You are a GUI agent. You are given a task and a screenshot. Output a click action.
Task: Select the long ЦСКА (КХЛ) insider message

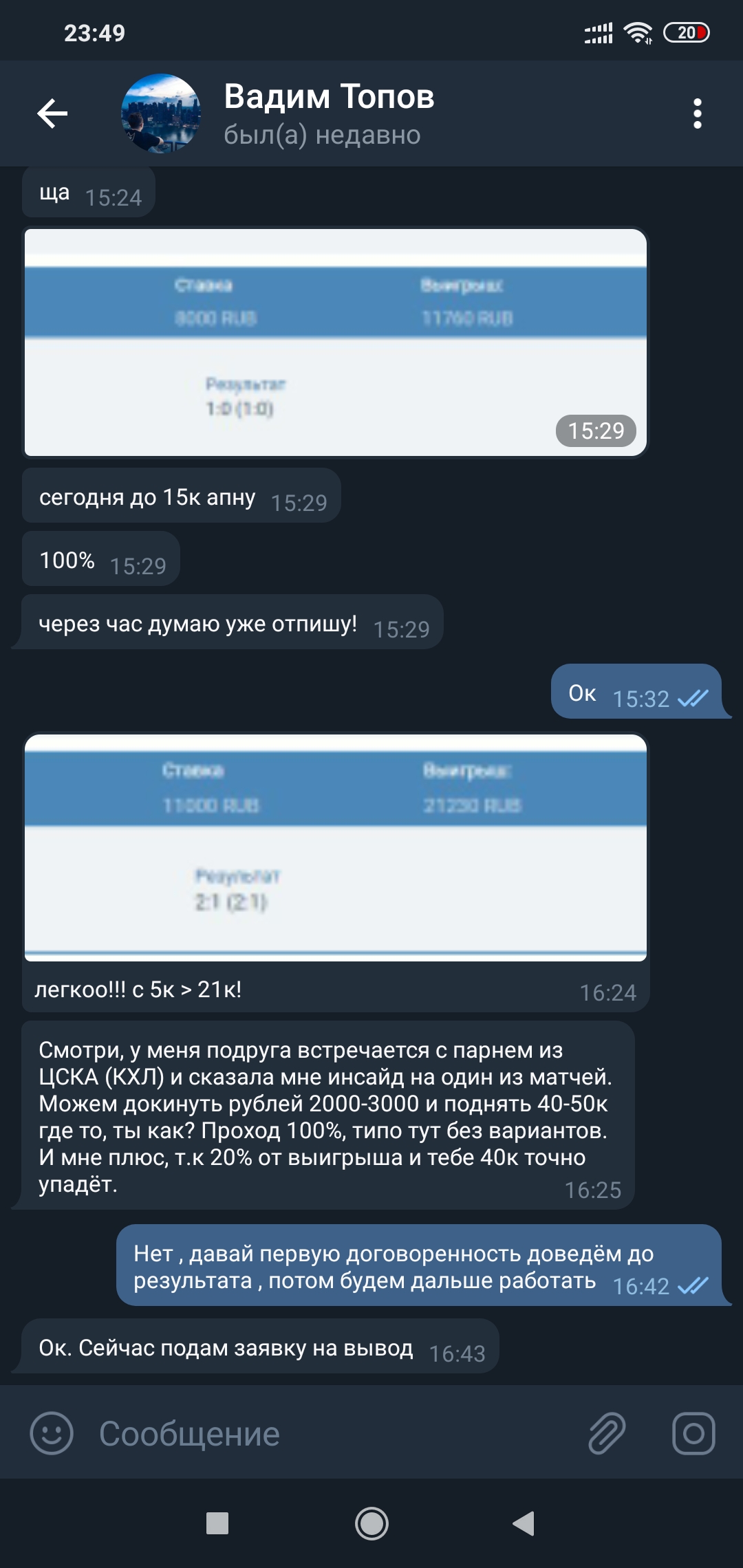point(328,1115)
